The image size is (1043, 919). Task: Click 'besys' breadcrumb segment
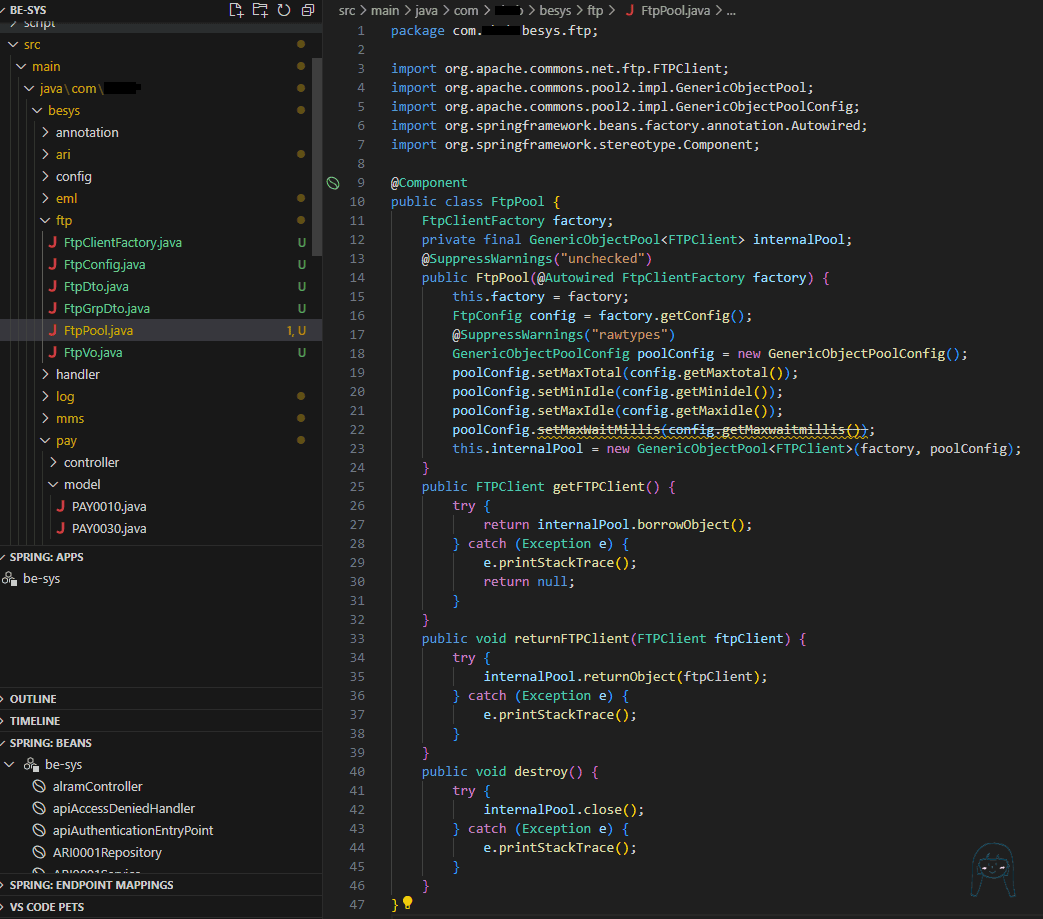tap(555, 11)
